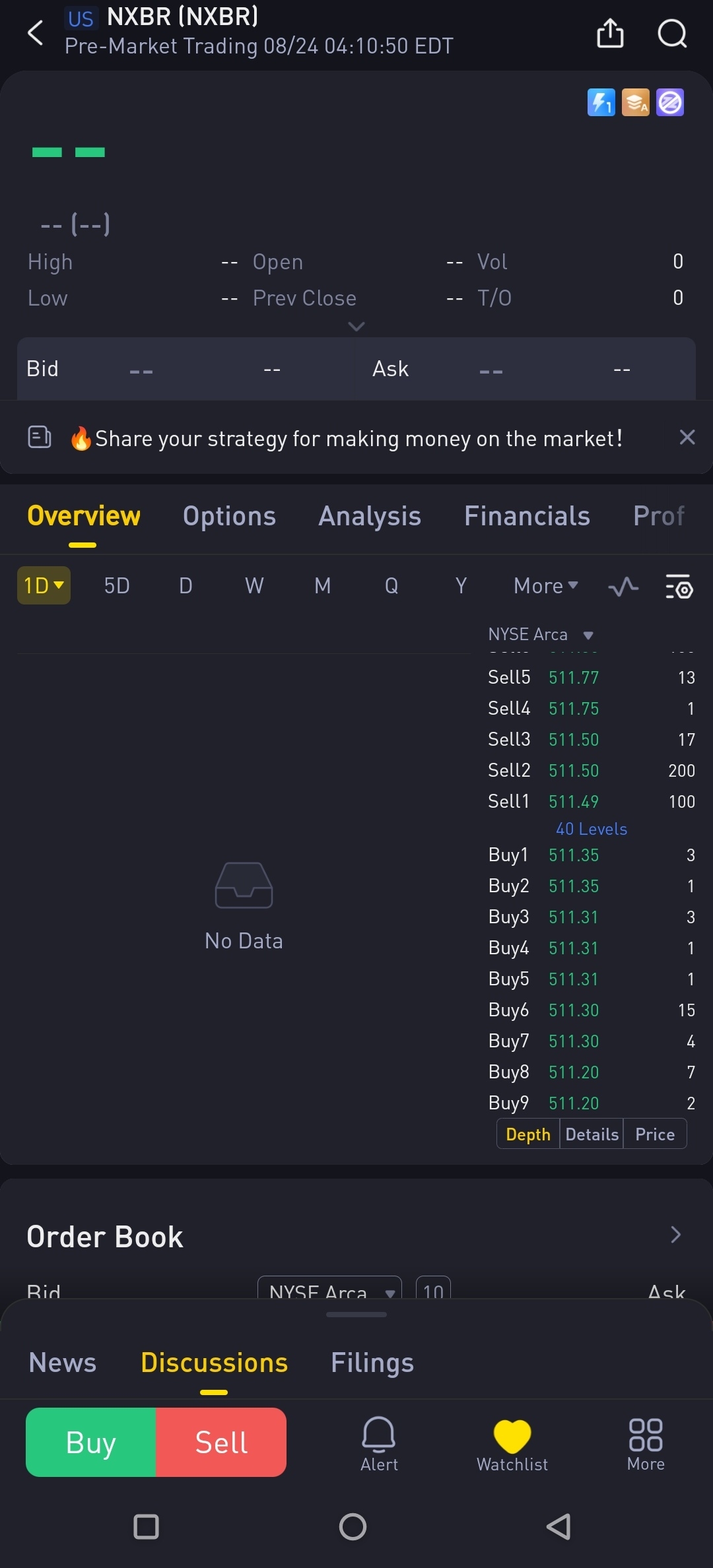
Task: Tap the bottom sheet drag handle
Action: click(x=356, y=1315)
